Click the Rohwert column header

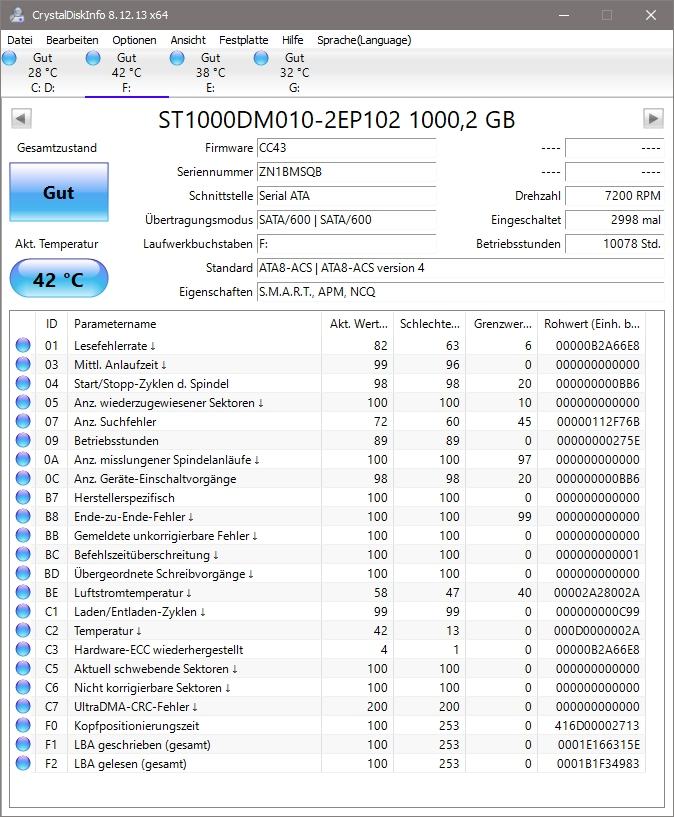tap(592, 324)
